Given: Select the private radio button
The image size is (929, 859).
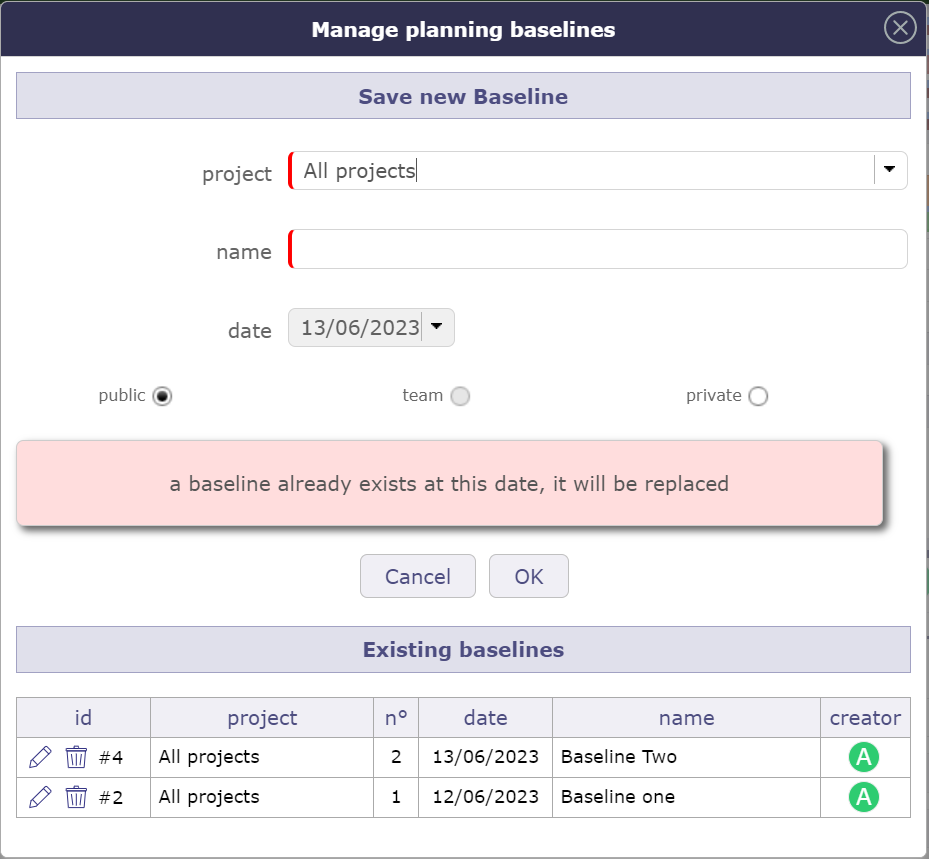Looking at the screenshot, I should (x=758, y=396).
